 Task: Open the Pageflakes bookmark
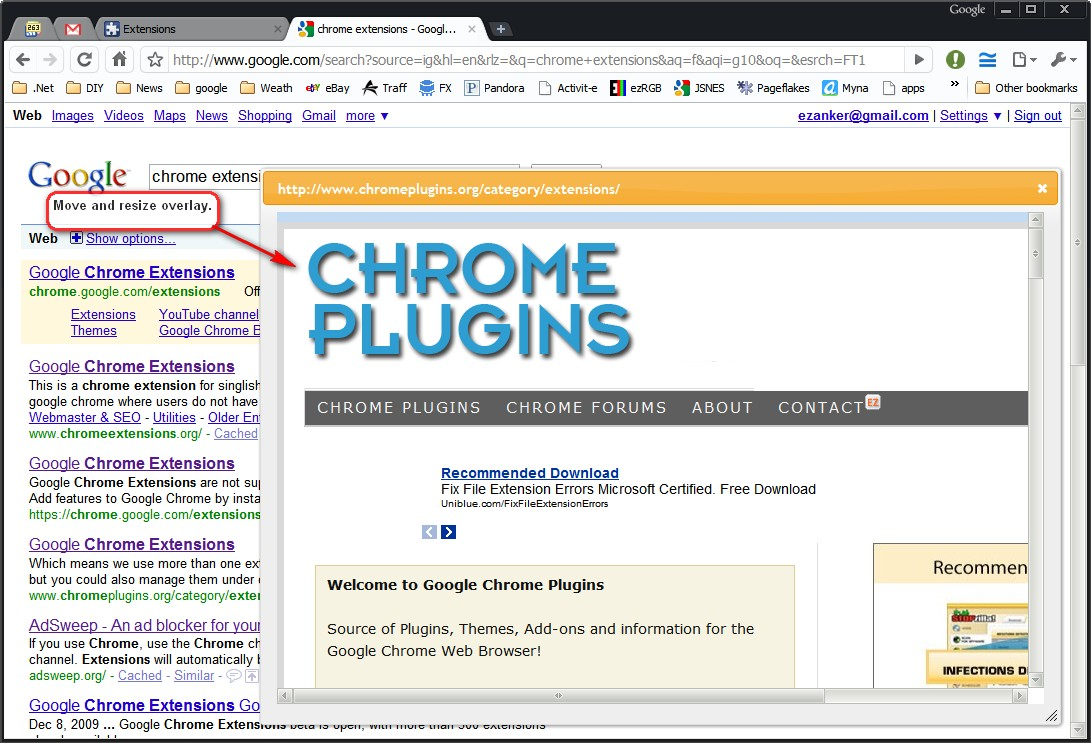(774, 88)
